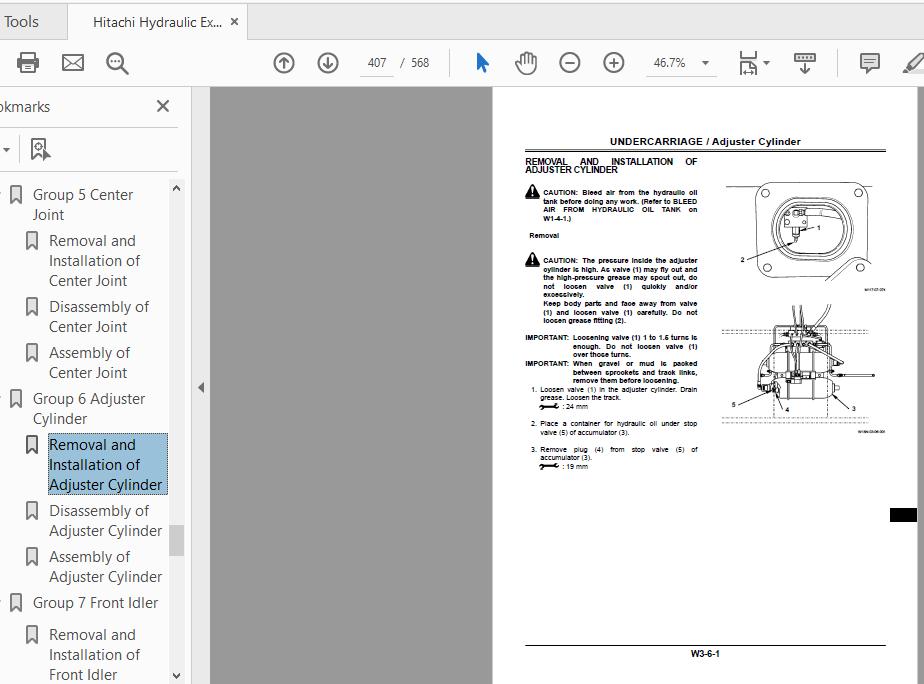Open Group 7 Front Idler bookmark
Screen dimensions: 924x684
(x=96, y=602)
